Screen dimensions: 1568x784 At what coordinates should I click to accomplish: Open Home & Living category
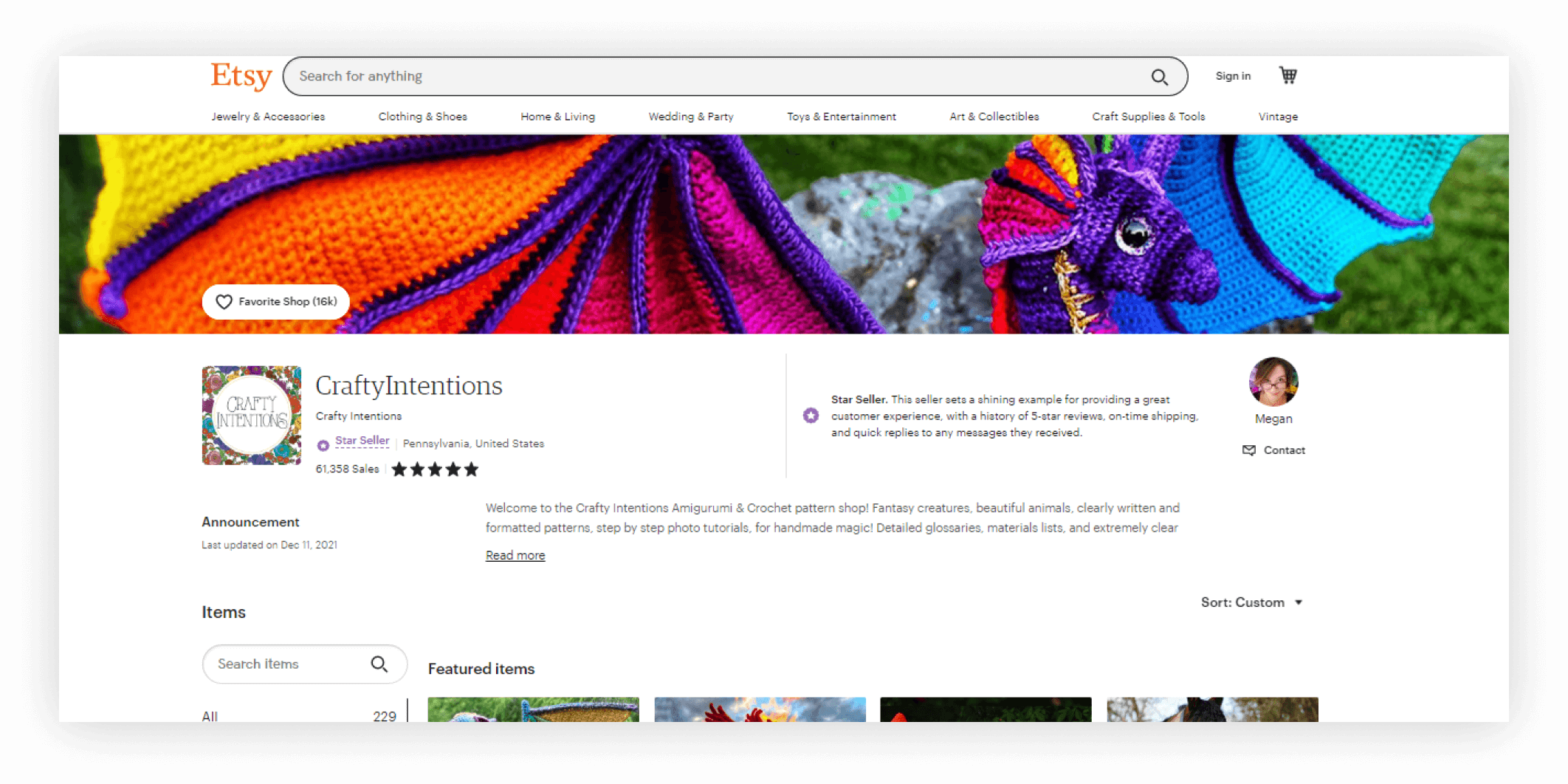[557, 117]
